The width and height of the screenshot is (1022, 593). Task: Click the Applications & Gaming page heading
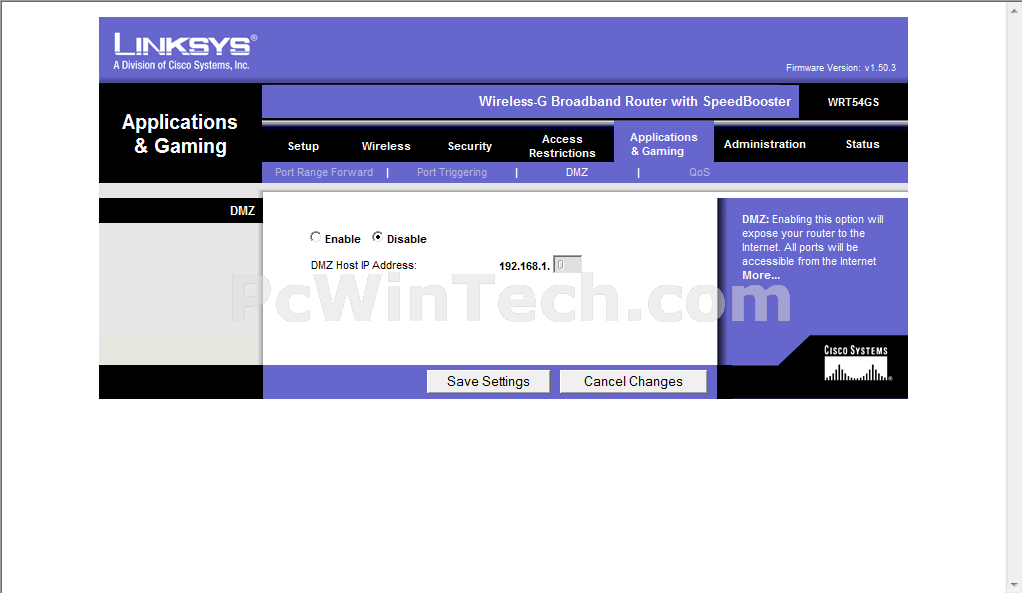click(180, 134)
